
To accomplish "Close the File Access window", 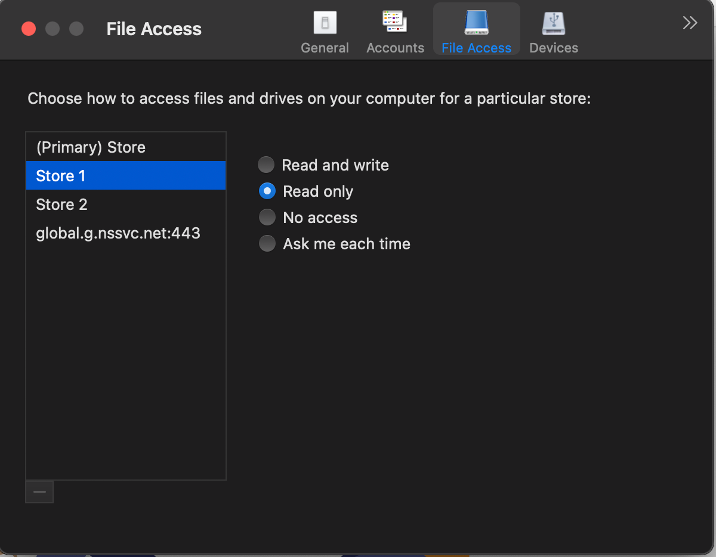I will pyautogui.click(x=28, y=29).
